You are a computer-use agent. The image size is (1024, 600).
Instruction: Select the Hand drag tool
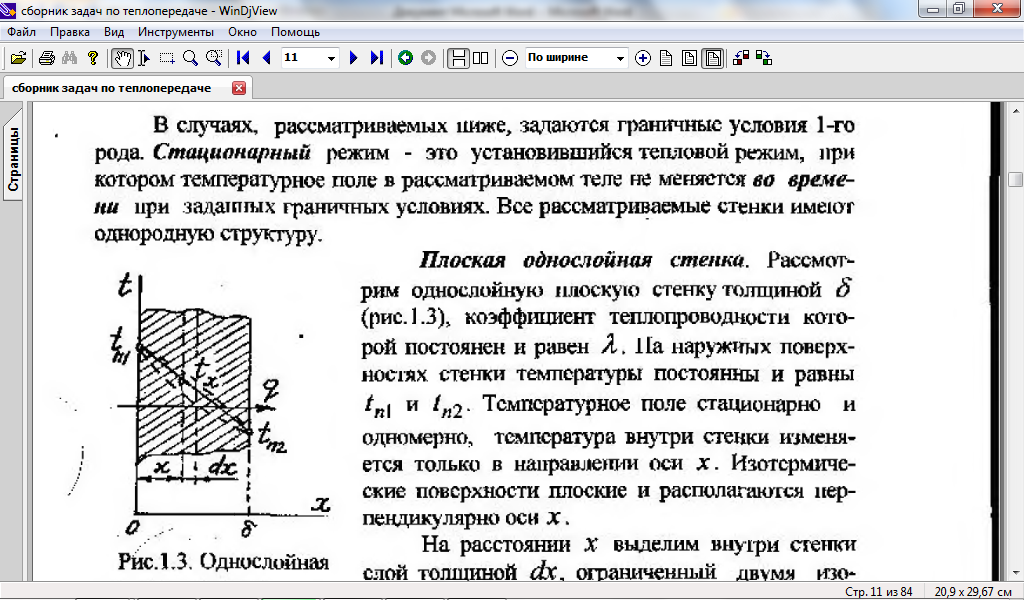[122, 58]
